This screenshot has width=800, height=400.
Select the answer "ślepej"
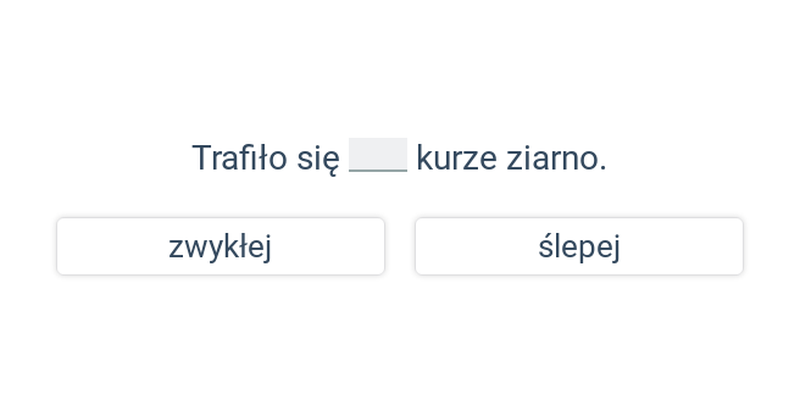pyautogui.click(x=579, y=246)
